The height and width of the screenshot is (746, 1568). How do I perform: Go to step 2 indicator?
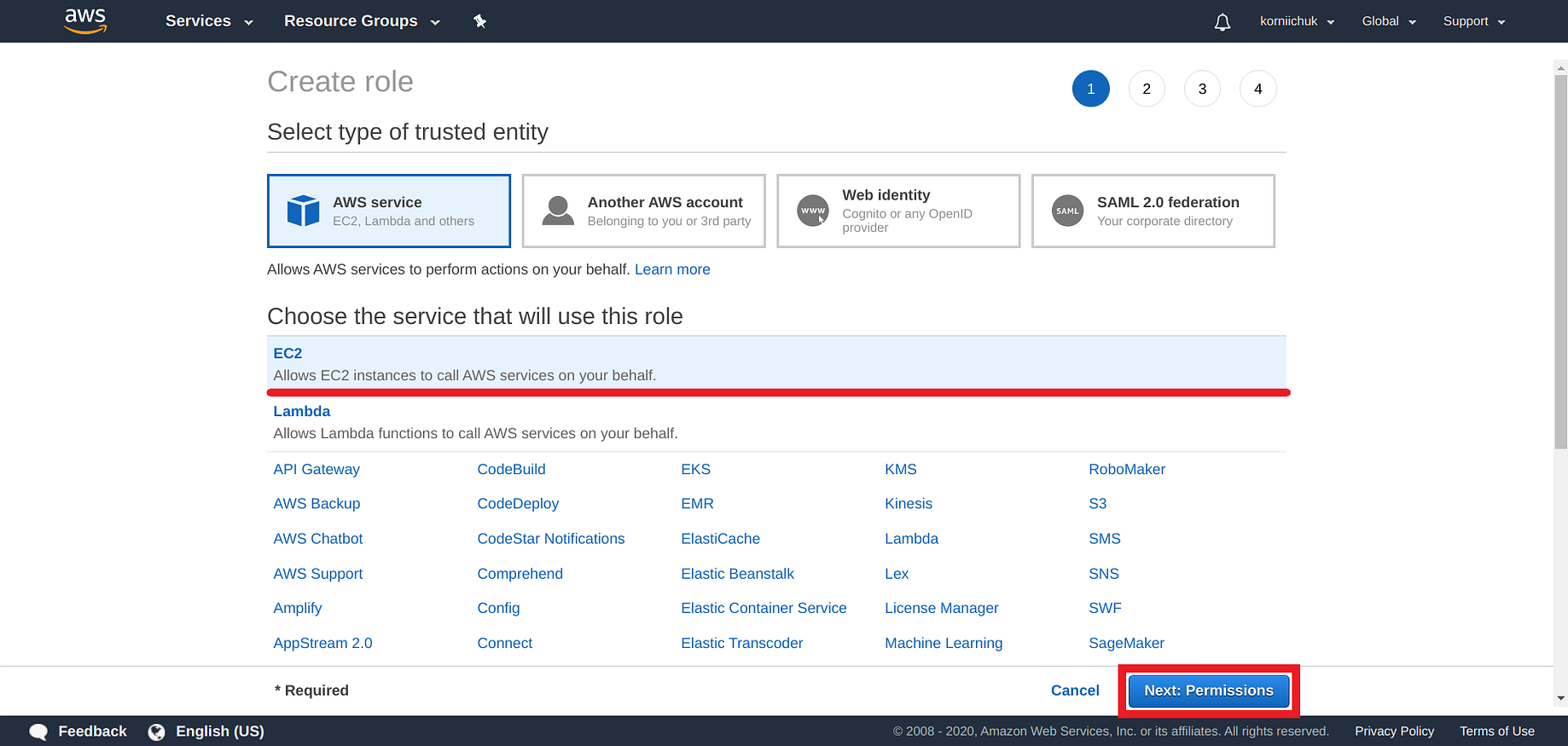pyautogui.click(x=1147, y=89)
